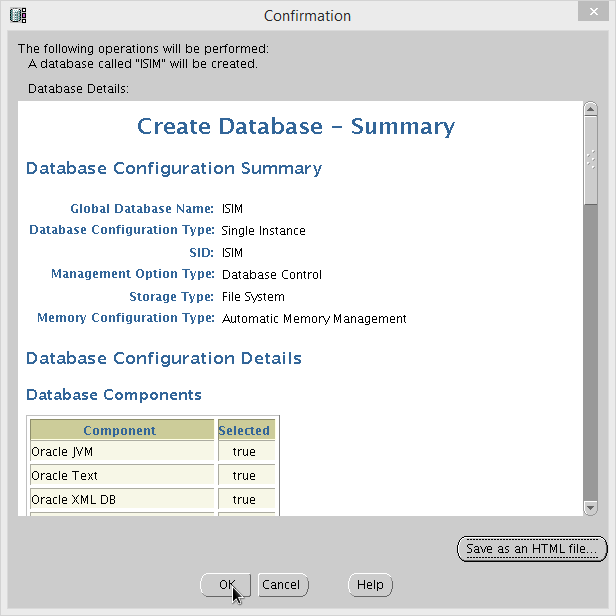Click the Automatic Memory Management text
This screenshot has height=616, width=616.
tap(314, 319)
